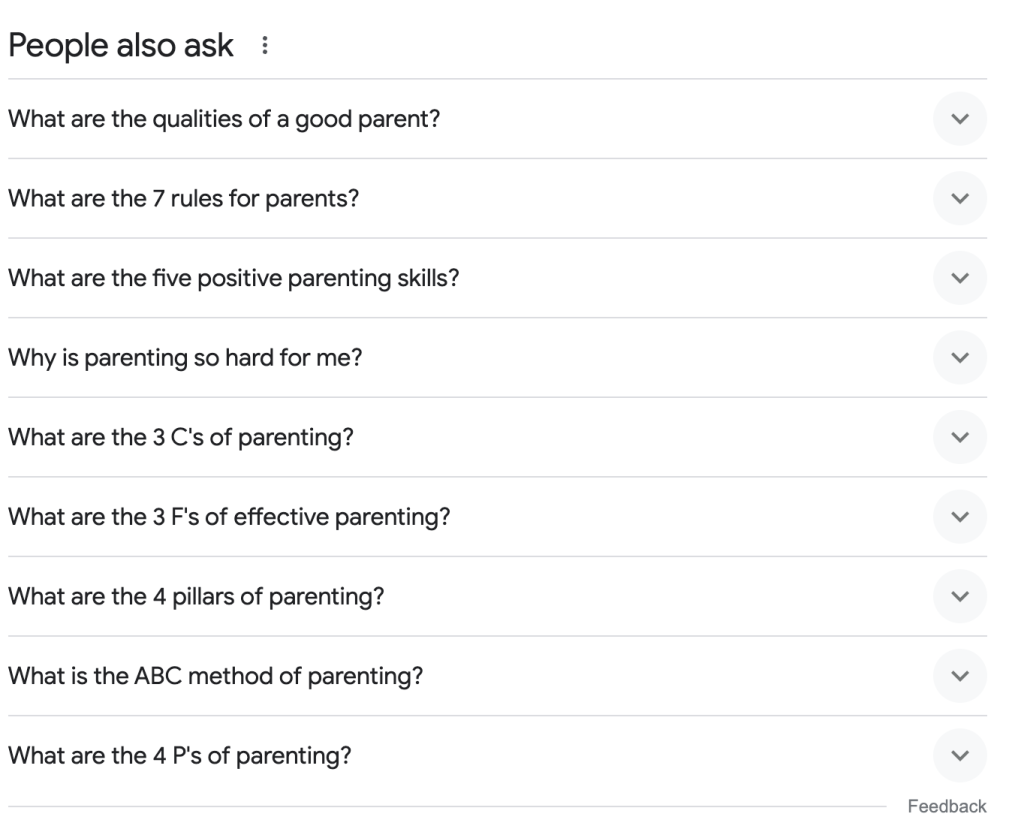Screen dimensions: 1024x832
Task: Select "What are the five positive parenting skills?" text
Action: click(x=233, y=278)
